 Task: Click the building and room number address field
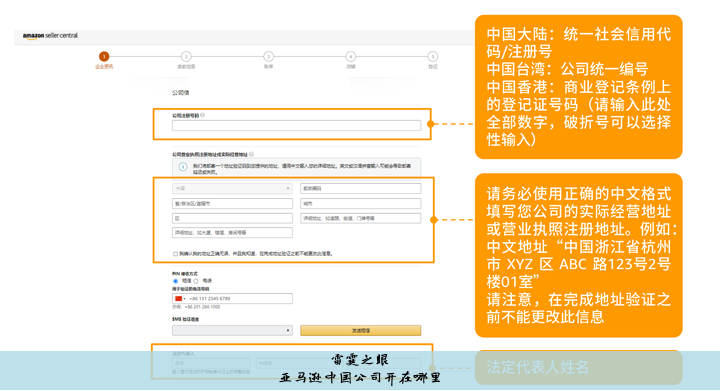[232, 233]
